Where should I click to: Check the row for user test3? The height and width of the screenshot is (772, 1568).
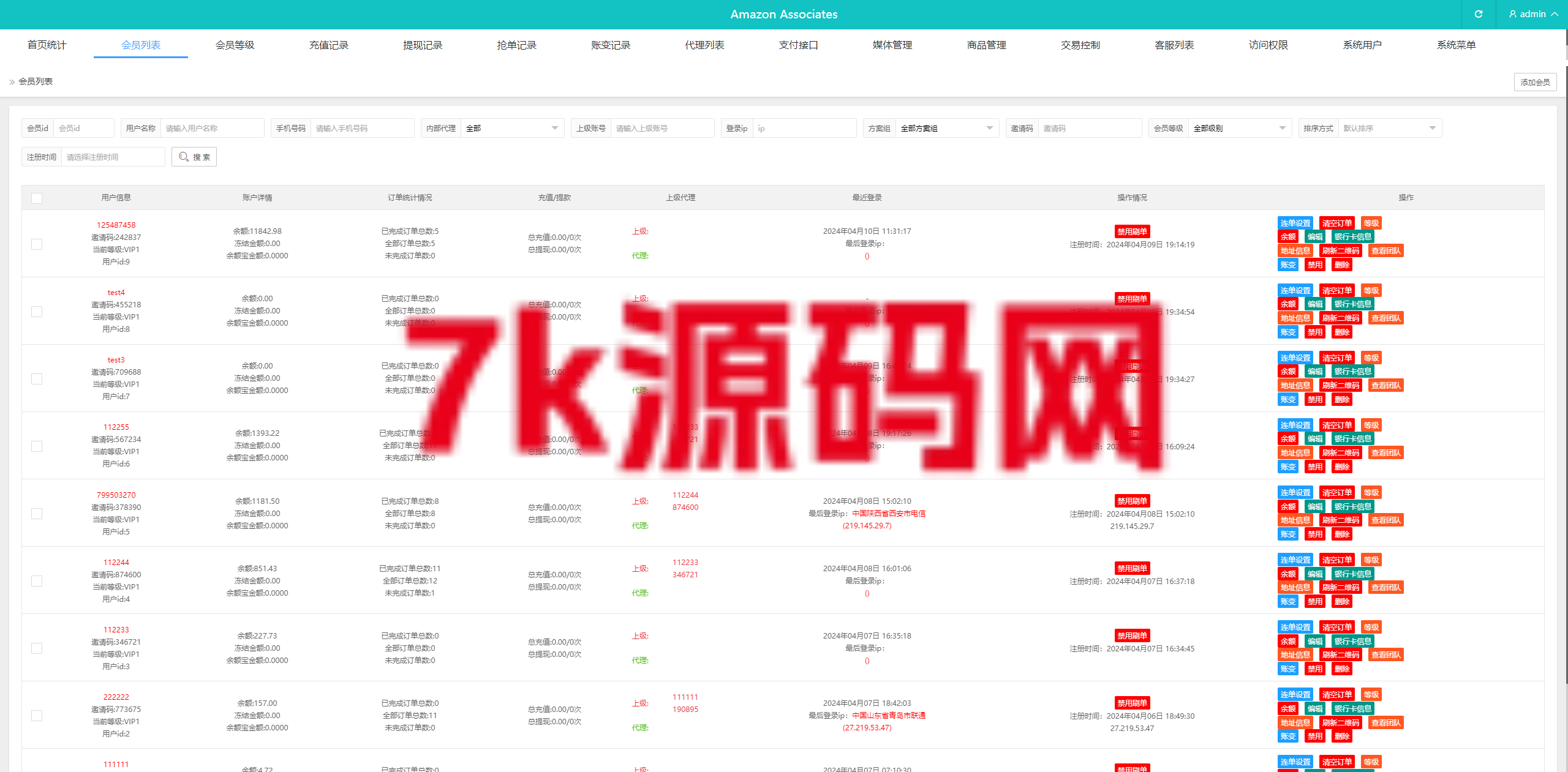click(37, 379)
